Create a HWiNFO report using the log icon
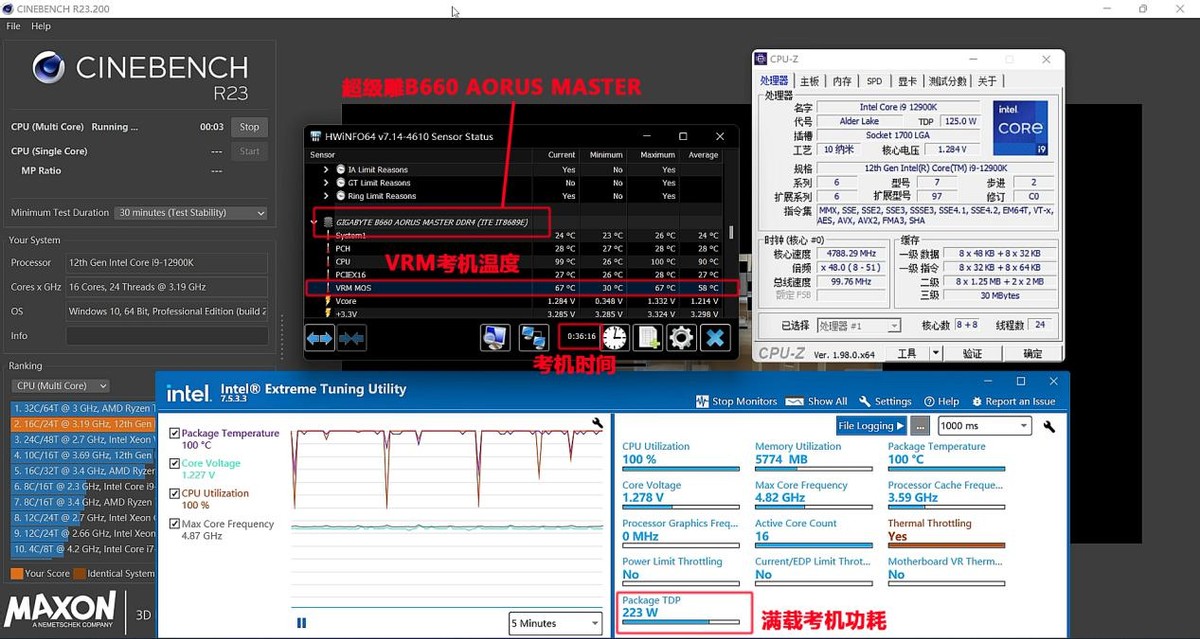 click(x=648, y=337)
